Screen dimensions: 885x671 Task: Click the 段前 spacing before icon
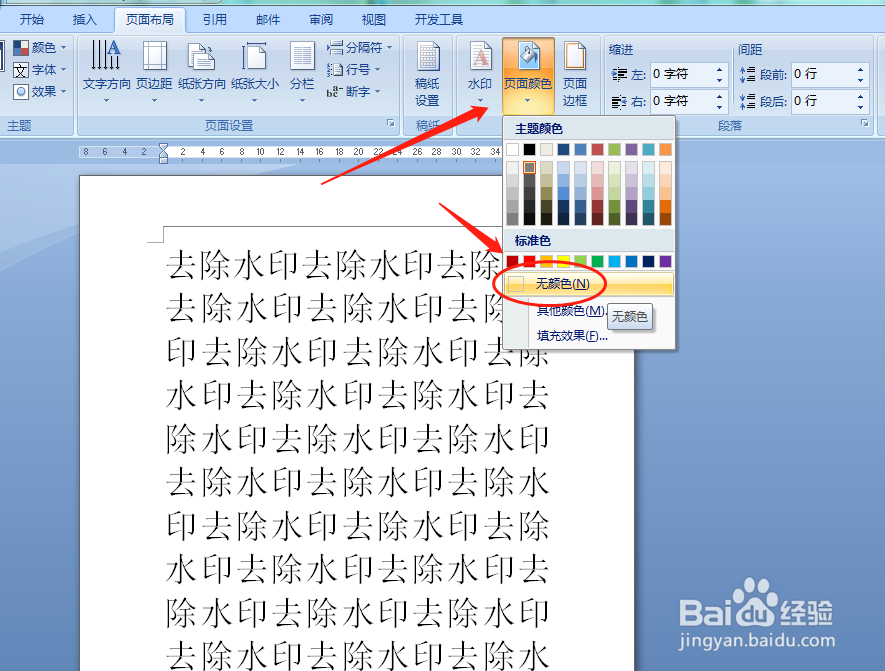click(748, 74)
